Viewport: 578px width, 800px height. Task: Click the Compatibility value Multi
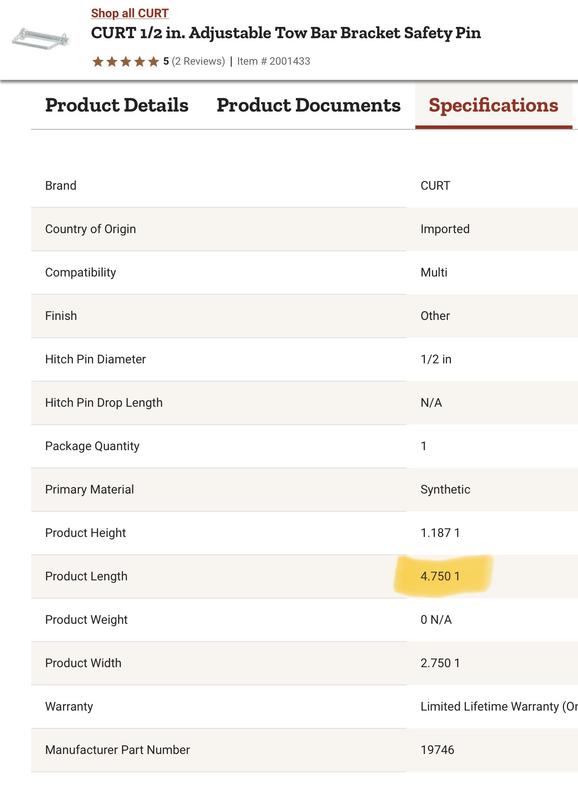(434, 272)
